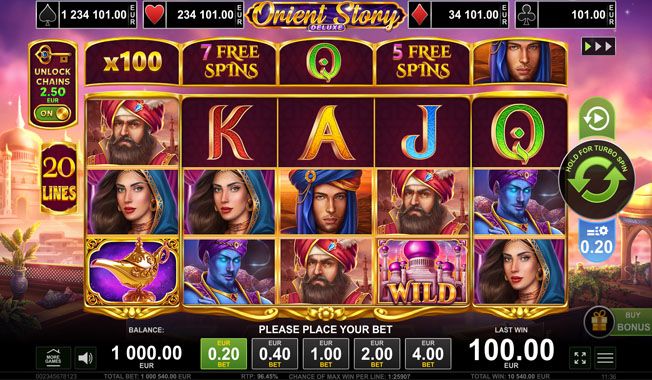Open the autoplay settings icon
The image size is (652, 380).
(x=597, y=118)
